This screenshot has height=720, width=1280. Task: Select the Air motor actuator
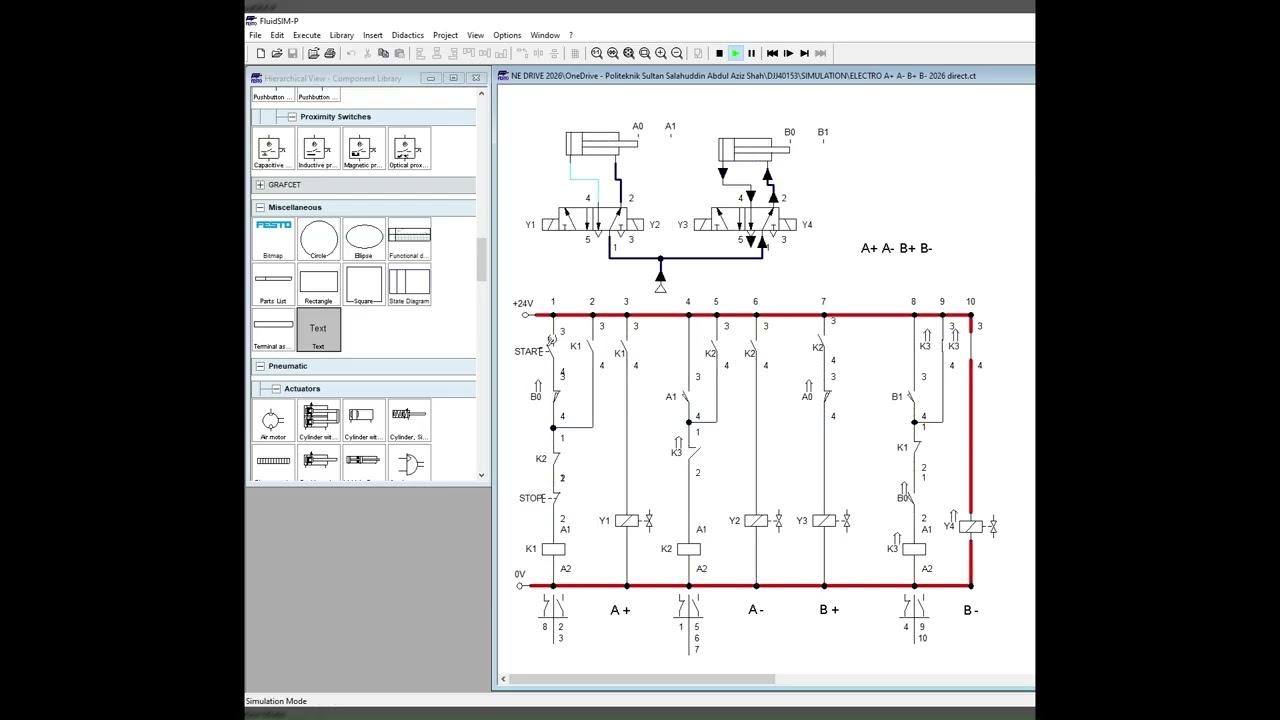(273, 421)
